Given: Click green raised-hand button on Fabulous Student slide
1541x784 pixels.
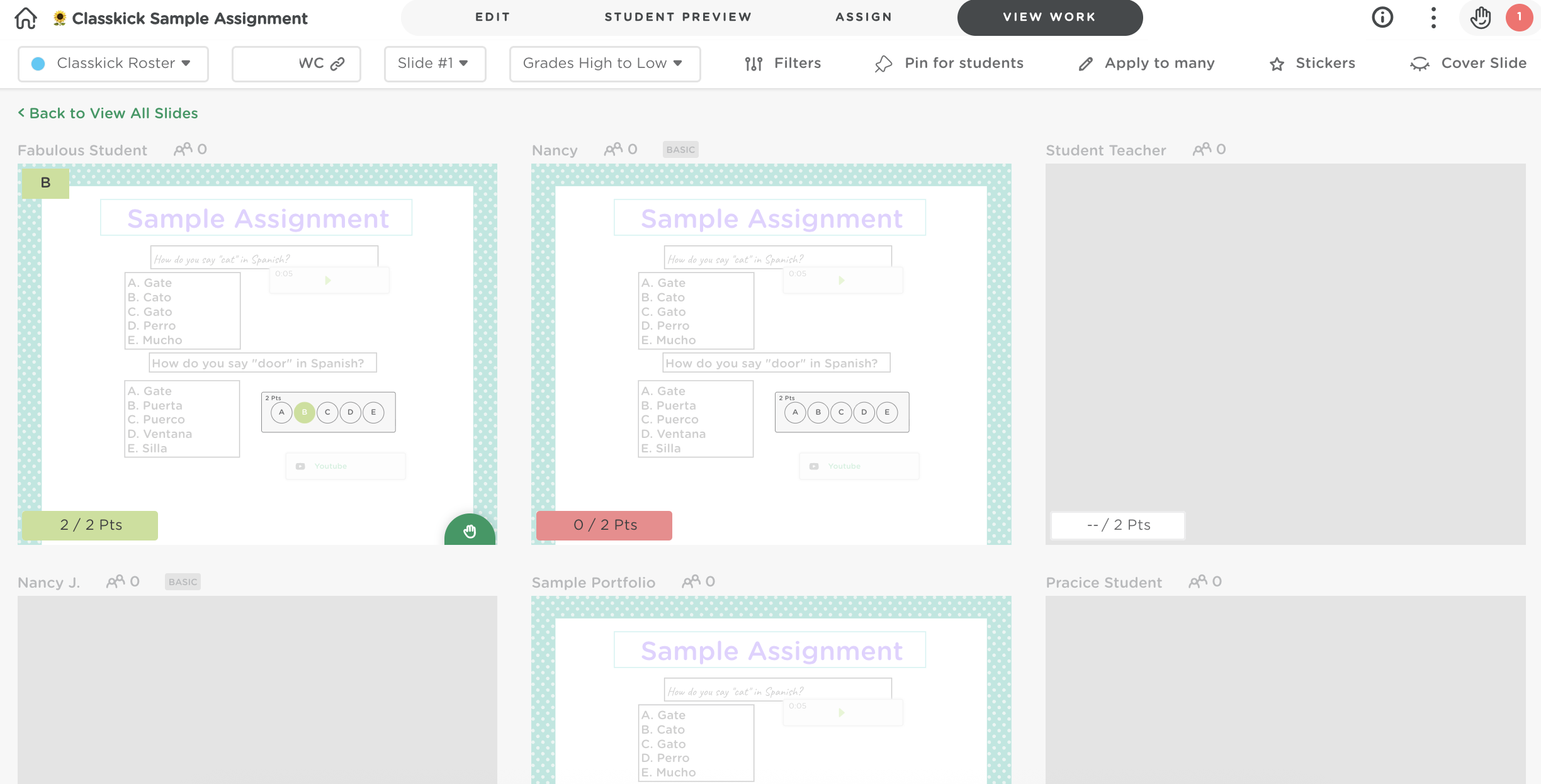Looking at the screenshot, I should [x=470, y=530].
